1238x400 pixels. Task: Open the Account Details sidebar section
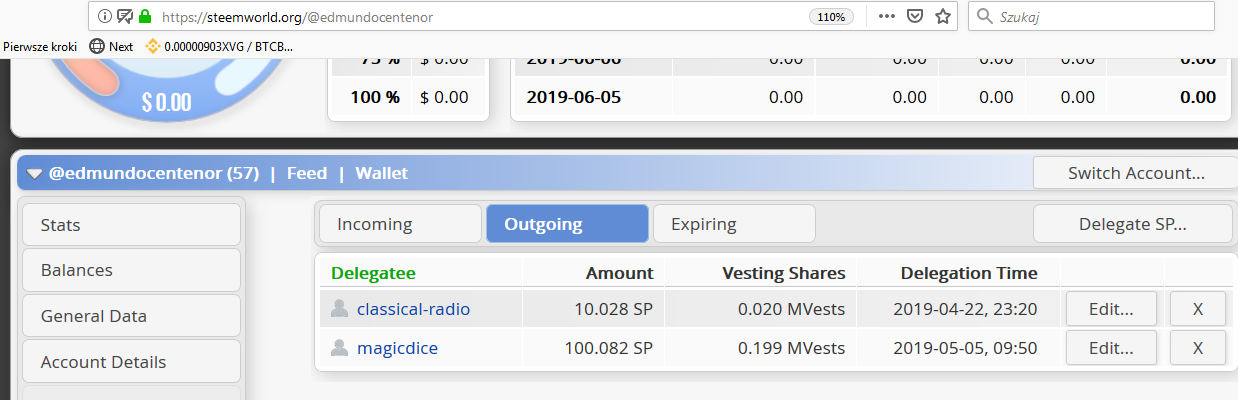tap(132, 362)
